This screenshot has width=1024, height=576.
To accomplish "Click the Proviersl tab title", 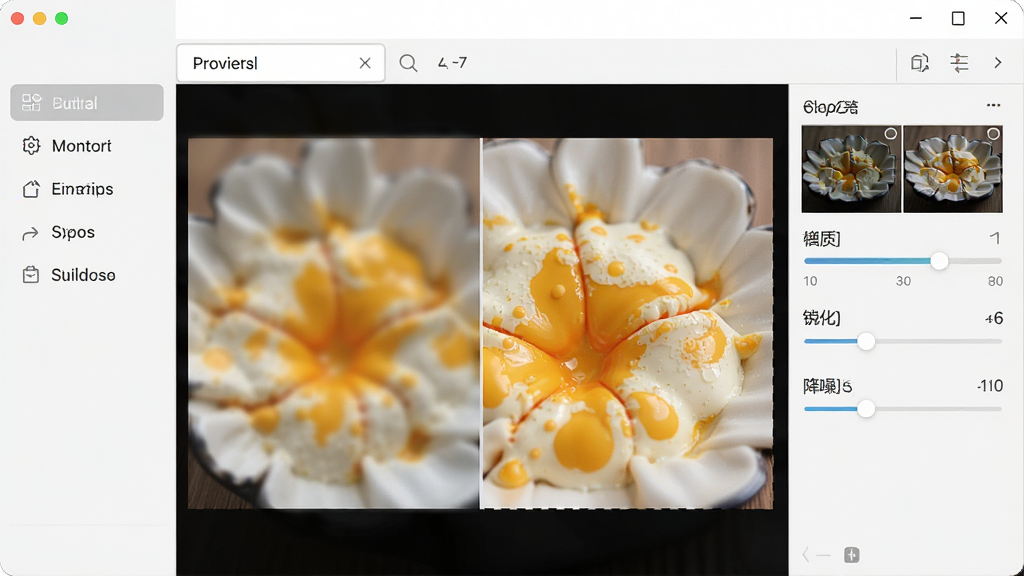I will 225,63.
